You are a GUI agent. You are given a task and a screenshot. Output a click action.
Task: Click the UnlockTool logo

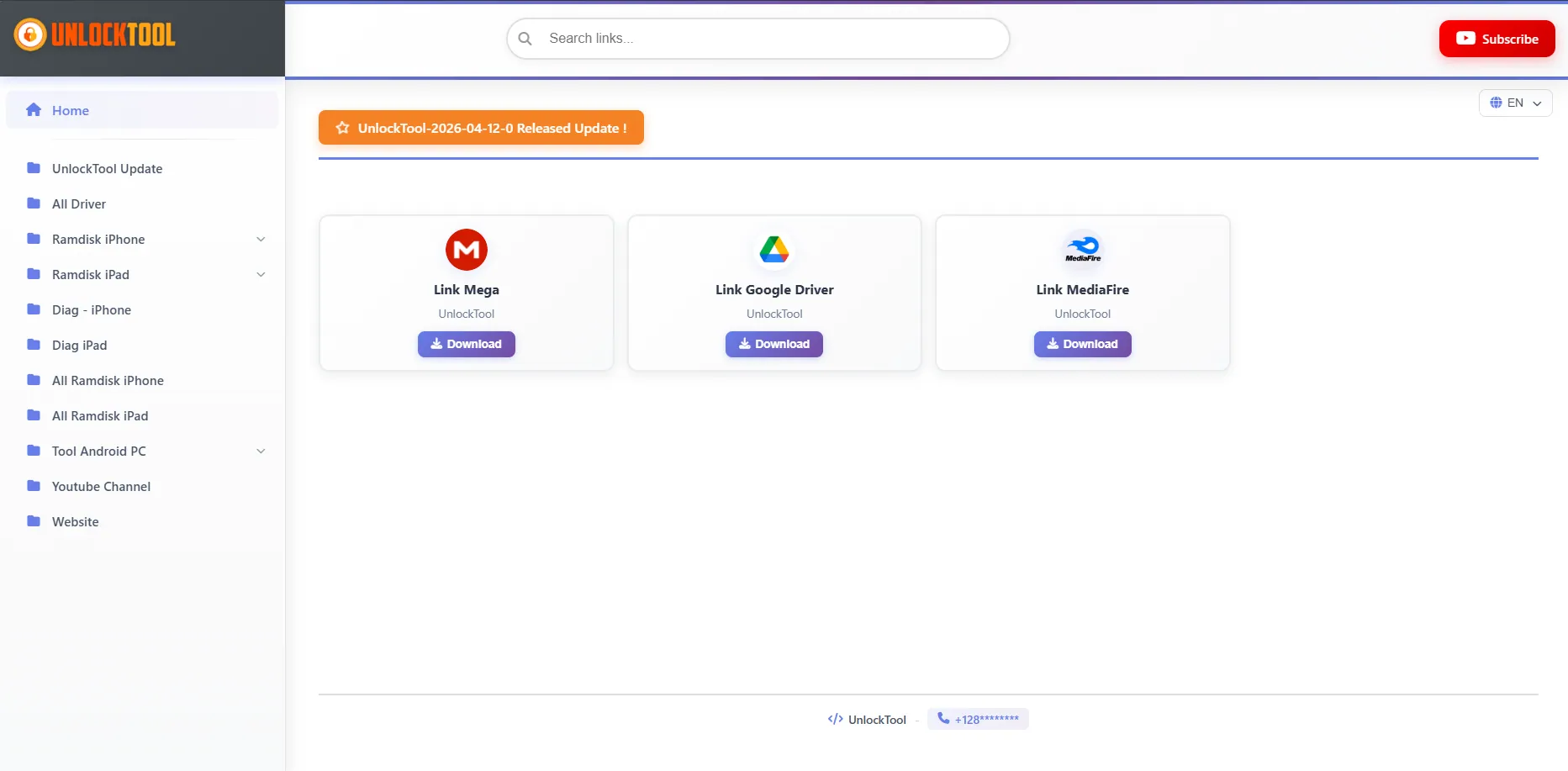click(x=95, y=34)
